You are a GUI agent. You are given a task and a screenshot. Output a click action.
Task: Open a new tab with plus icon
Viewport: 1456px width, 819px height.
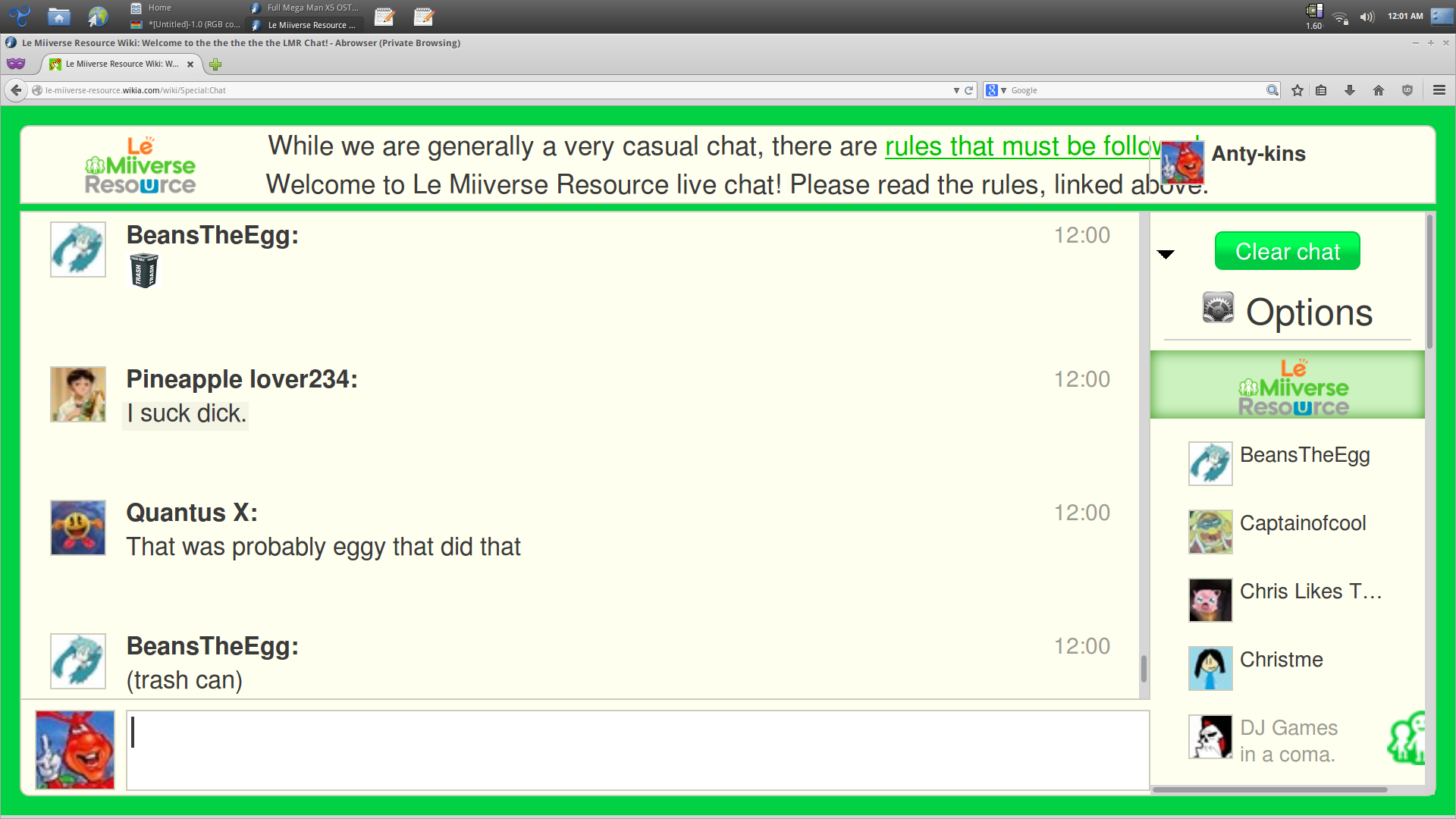(x=215, y=64)
